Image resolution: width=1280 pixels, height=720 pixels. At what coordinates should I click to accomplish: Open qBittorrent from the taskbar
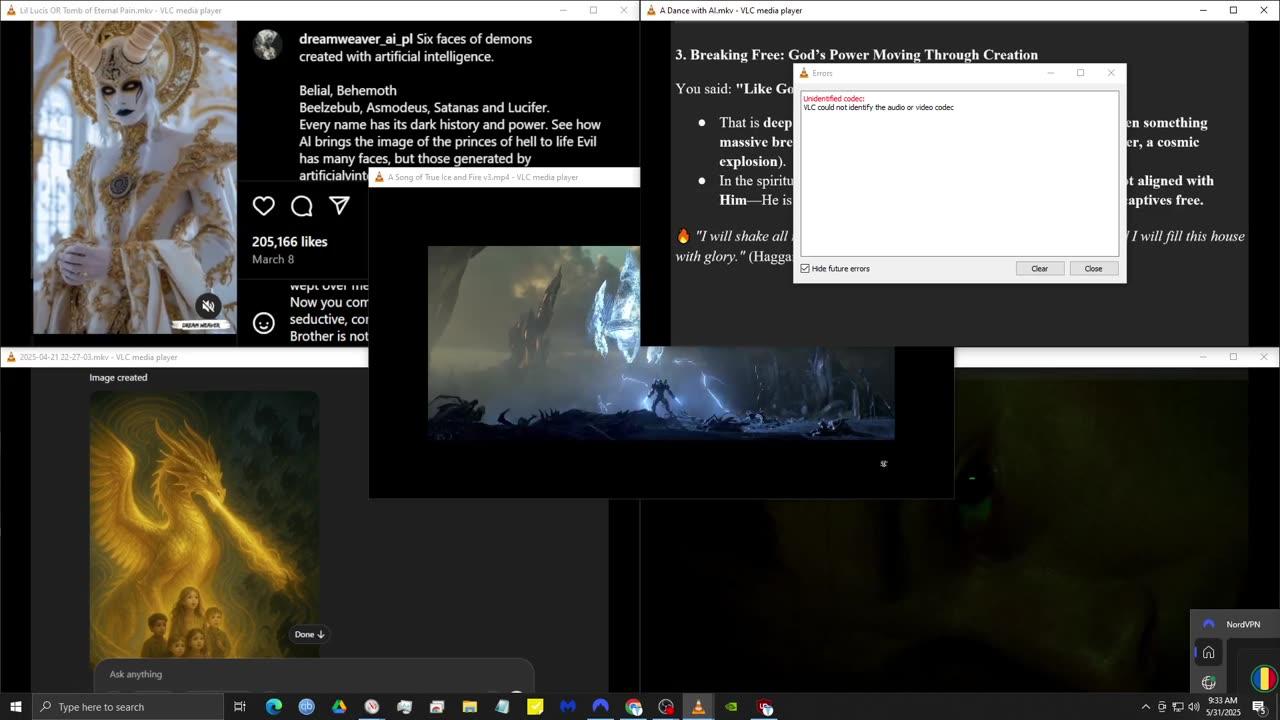[306, 707]
